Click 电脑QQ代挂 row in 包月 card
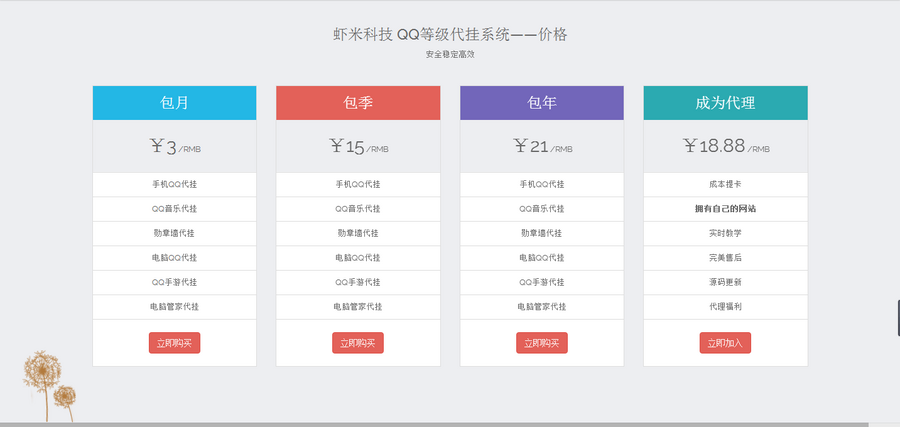900x427 pixels. (174, 258)
